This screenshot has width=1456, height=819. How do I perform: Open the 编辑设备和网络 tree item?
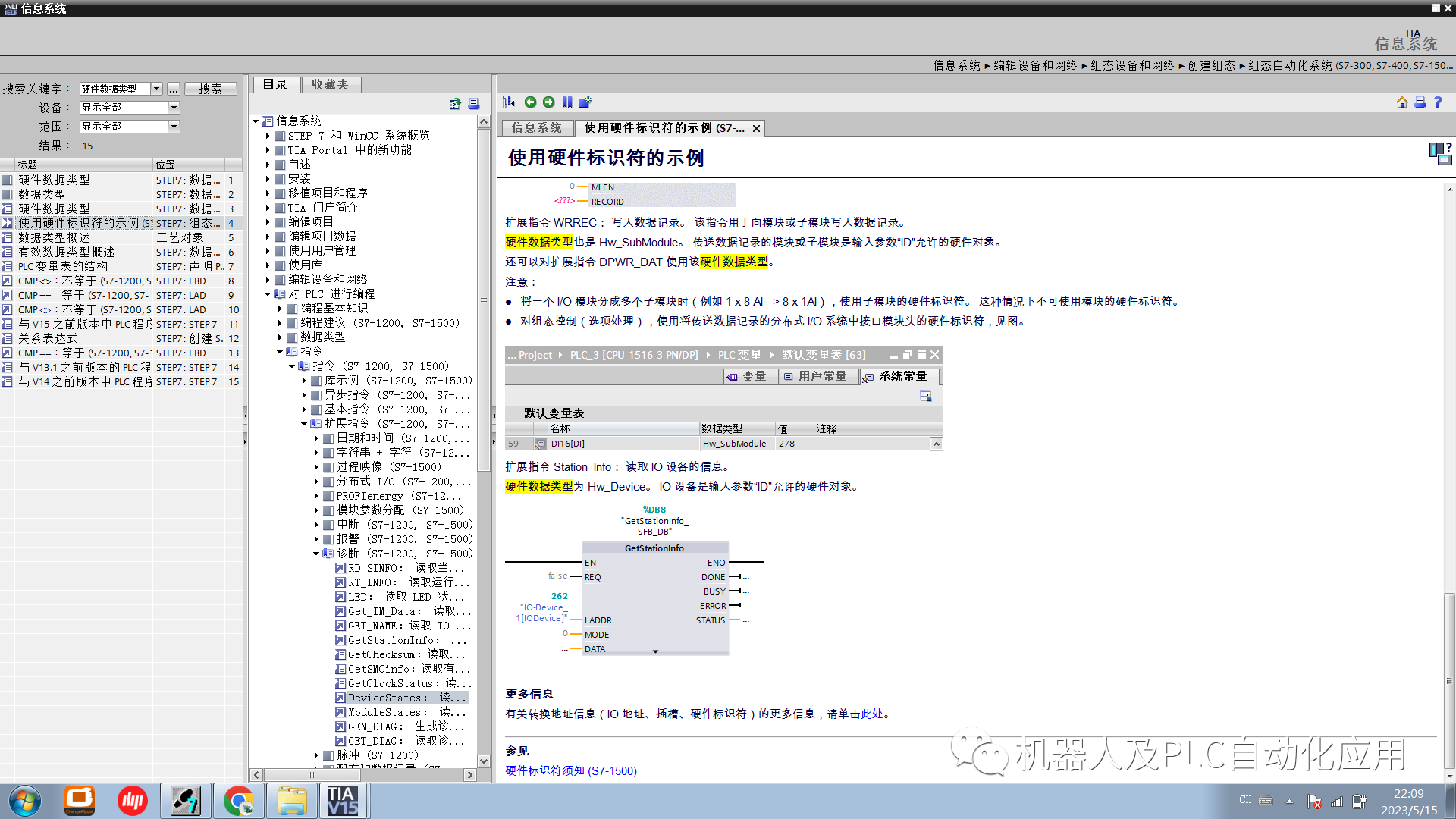(x=327, y=280)
